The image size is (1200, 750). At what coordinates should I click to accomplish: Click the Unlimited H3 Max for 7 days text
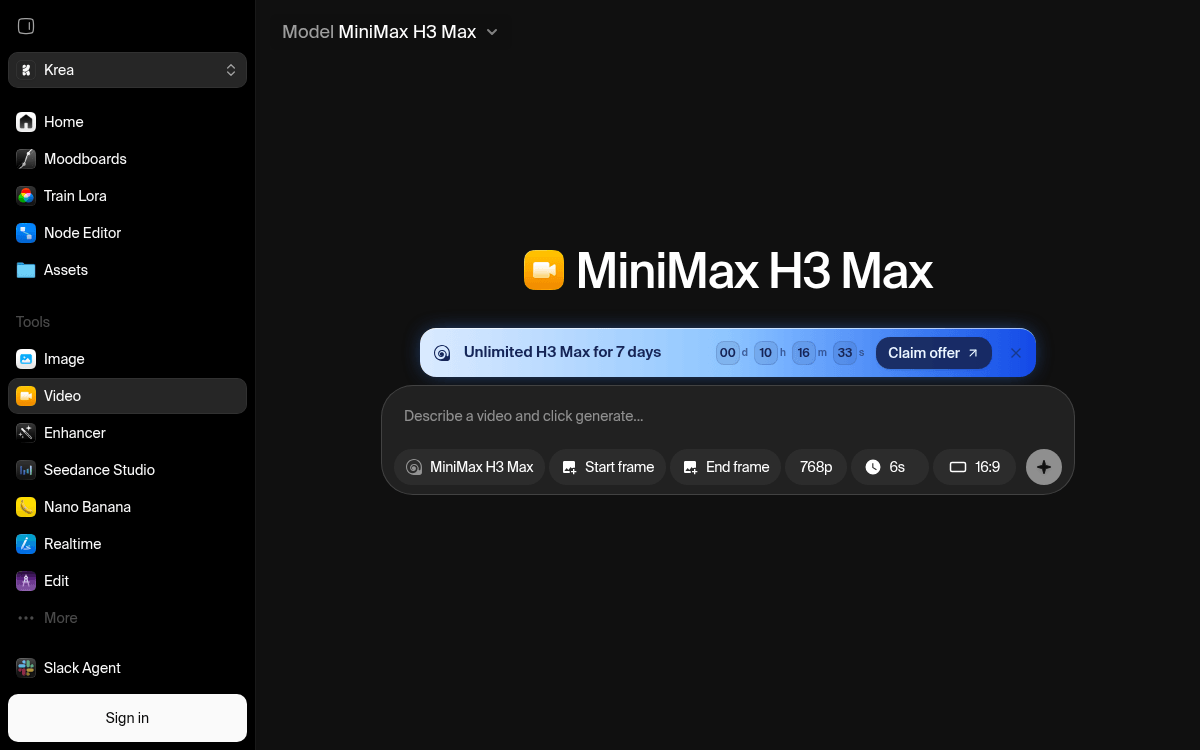point(562,353)
